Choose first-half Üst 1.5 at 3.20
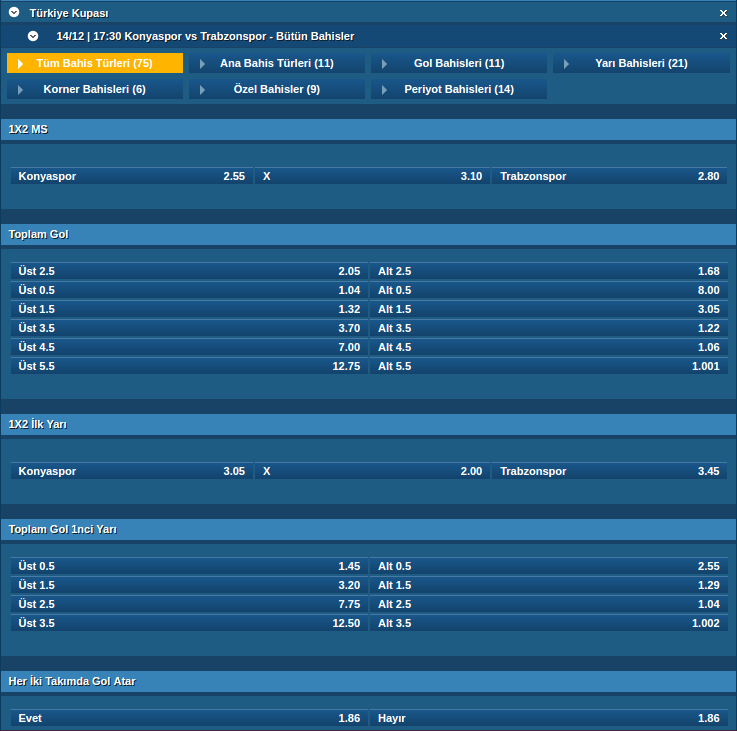 189,585
